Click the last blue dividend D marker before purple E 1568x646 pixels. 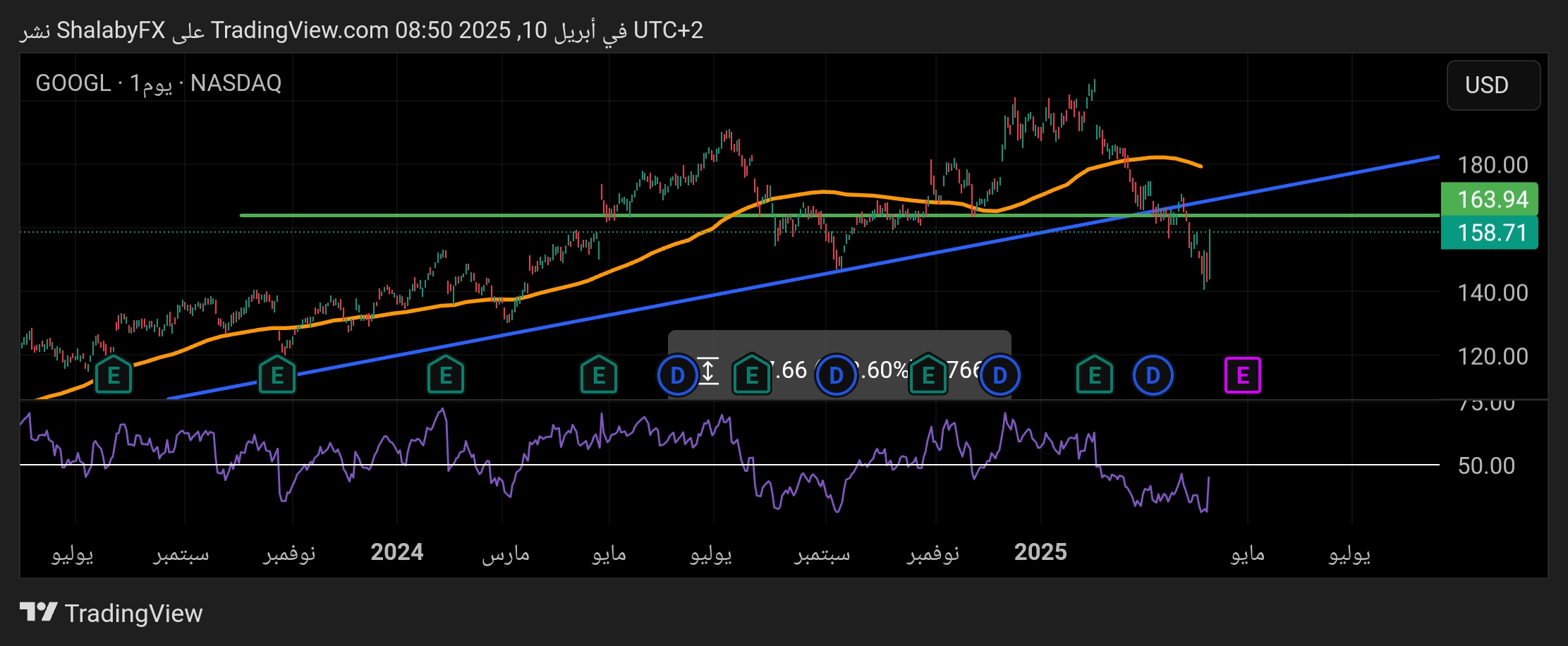[x=1153, y=375]
